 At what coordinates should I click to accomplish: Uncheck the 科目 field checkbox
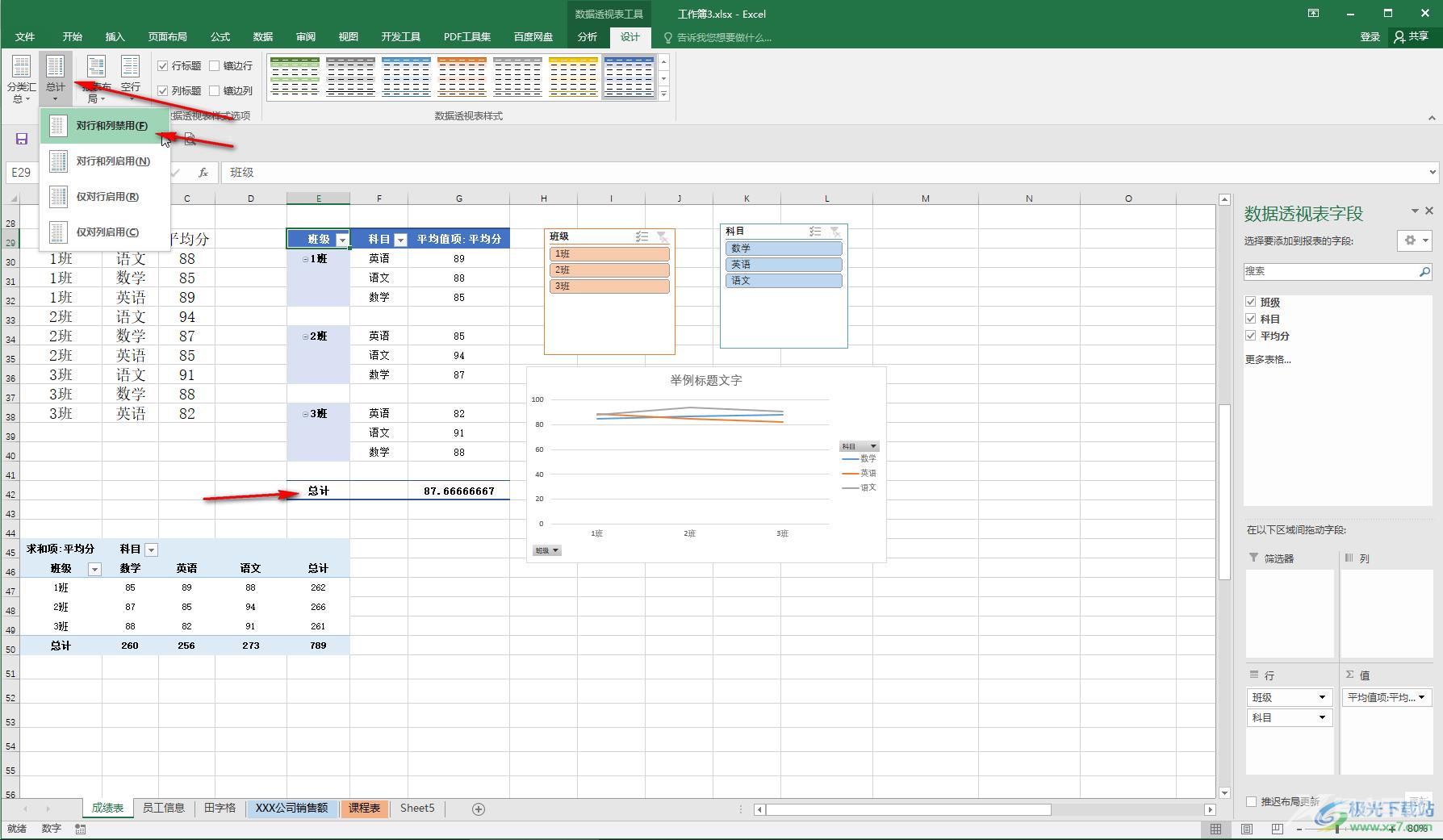pos(1251,319)
